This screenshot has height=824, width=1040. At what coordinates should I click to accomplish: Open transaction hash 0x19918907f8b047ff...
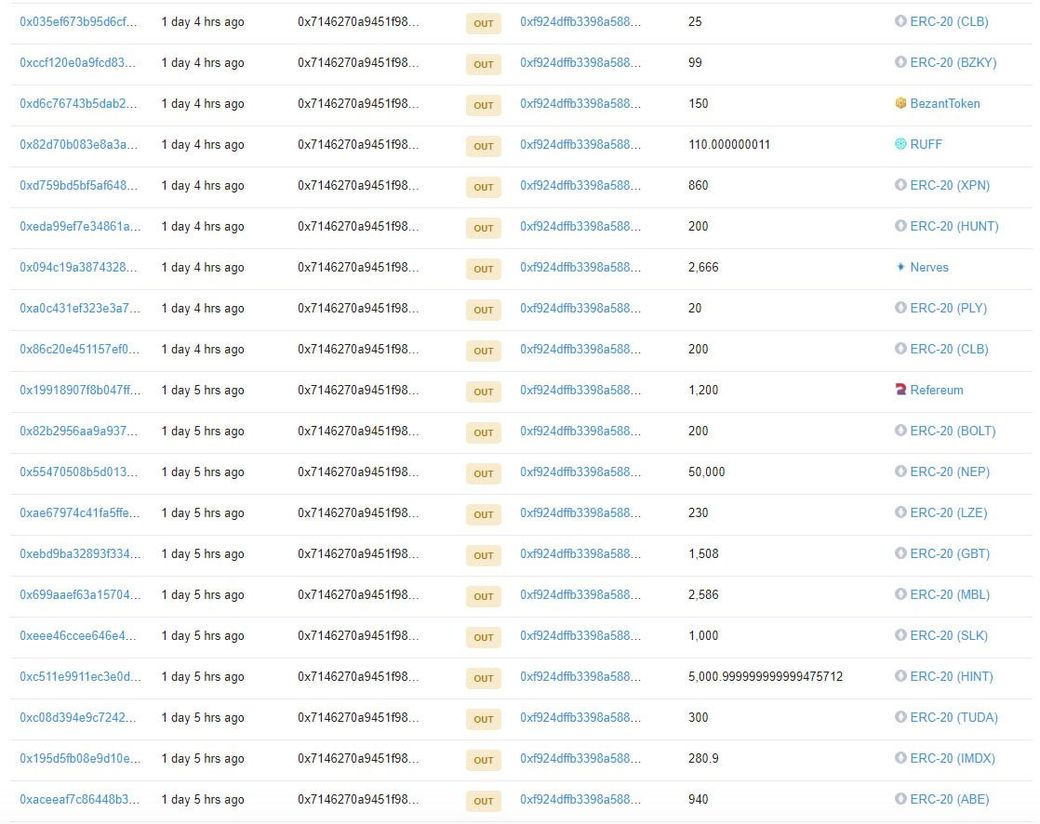tap(80, 390)
